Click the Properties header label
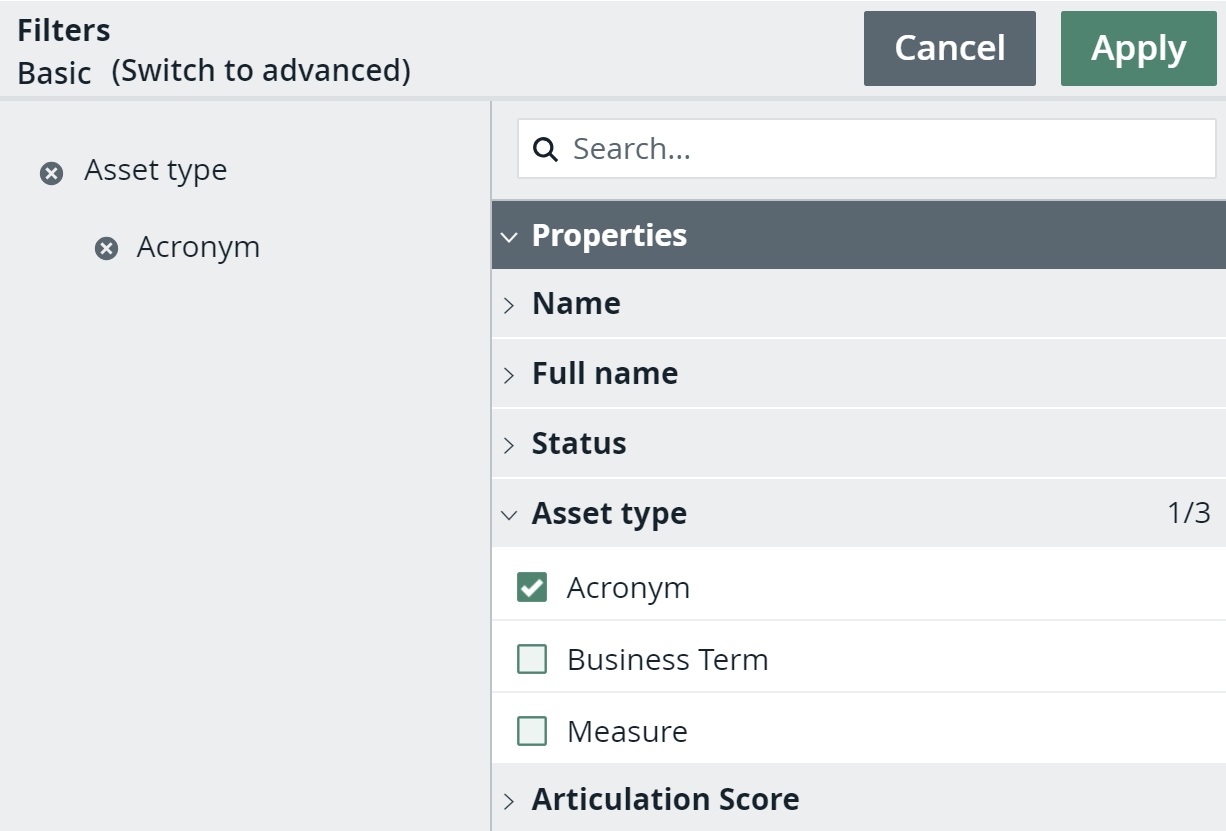1226x831 pixels. click(609, 236)
